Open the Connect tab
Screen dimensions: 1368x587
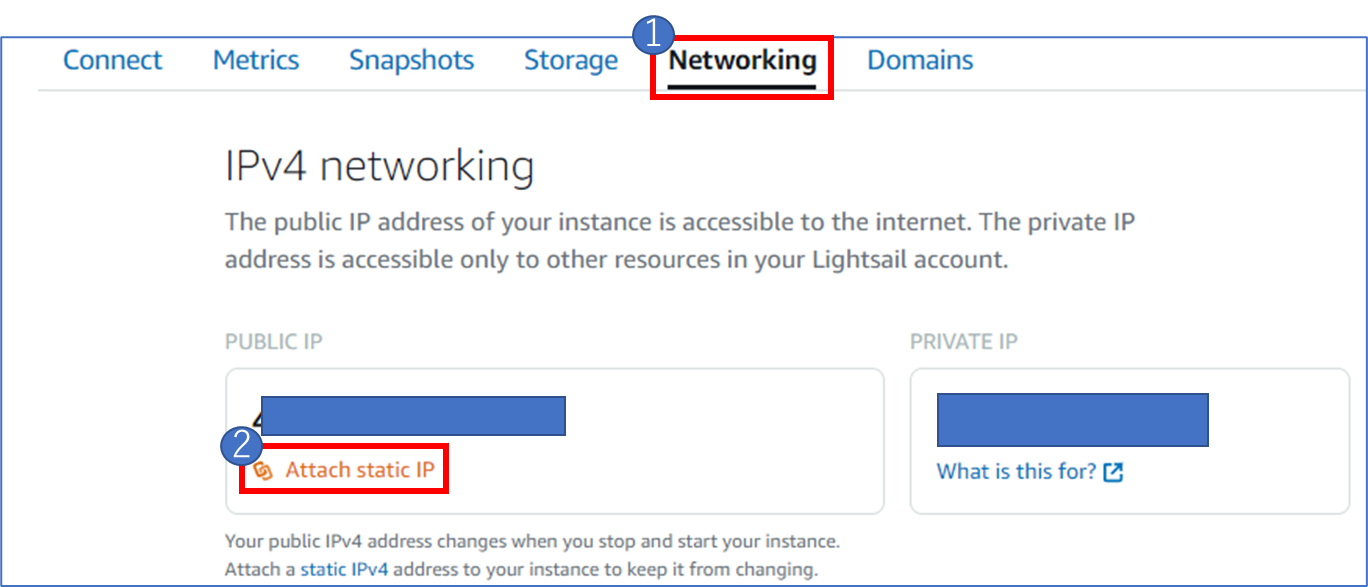112,60
